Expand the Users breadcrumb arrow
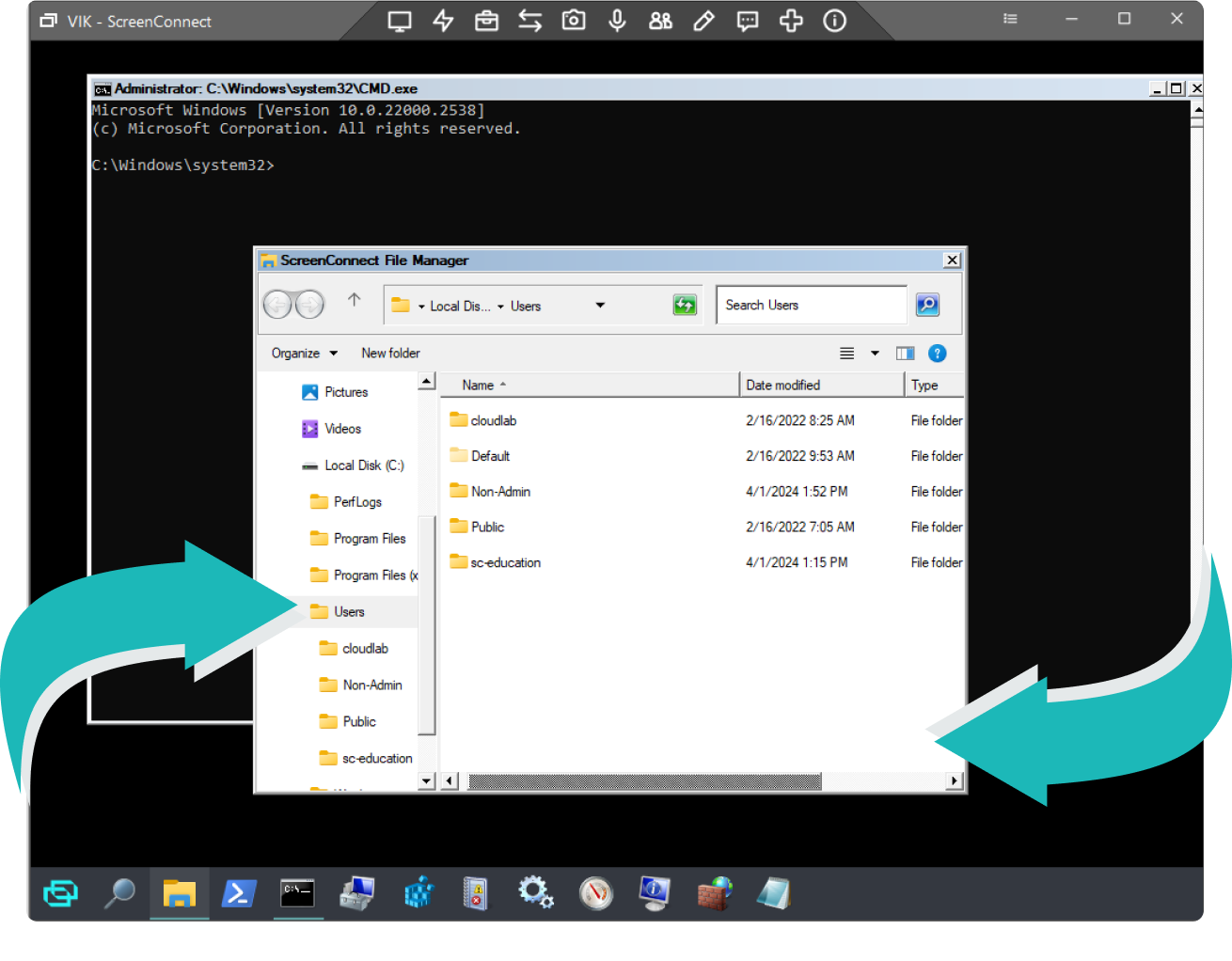Viewport: 1232px width, 961px height. [x=500, y=307]
